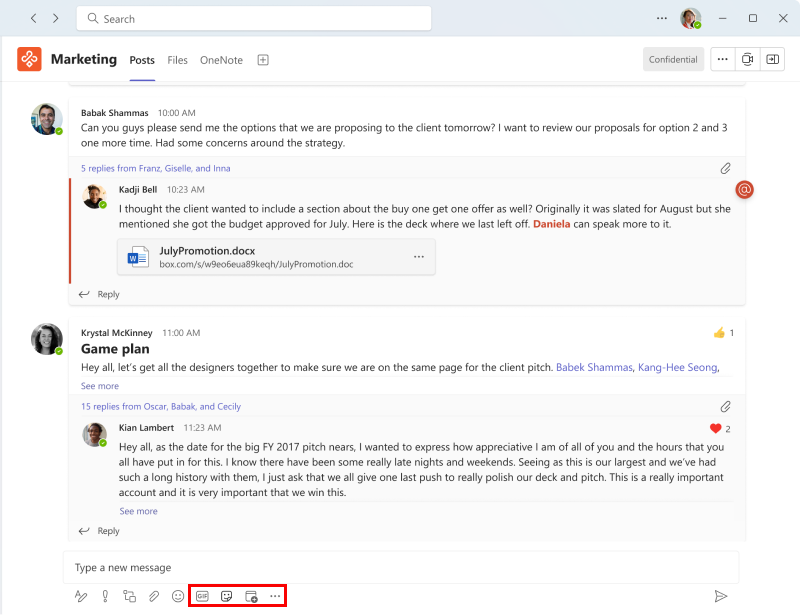This screenshot has width=800, height=615.
Task: Click Babak Shammas's name
Action: coord(114,113)
